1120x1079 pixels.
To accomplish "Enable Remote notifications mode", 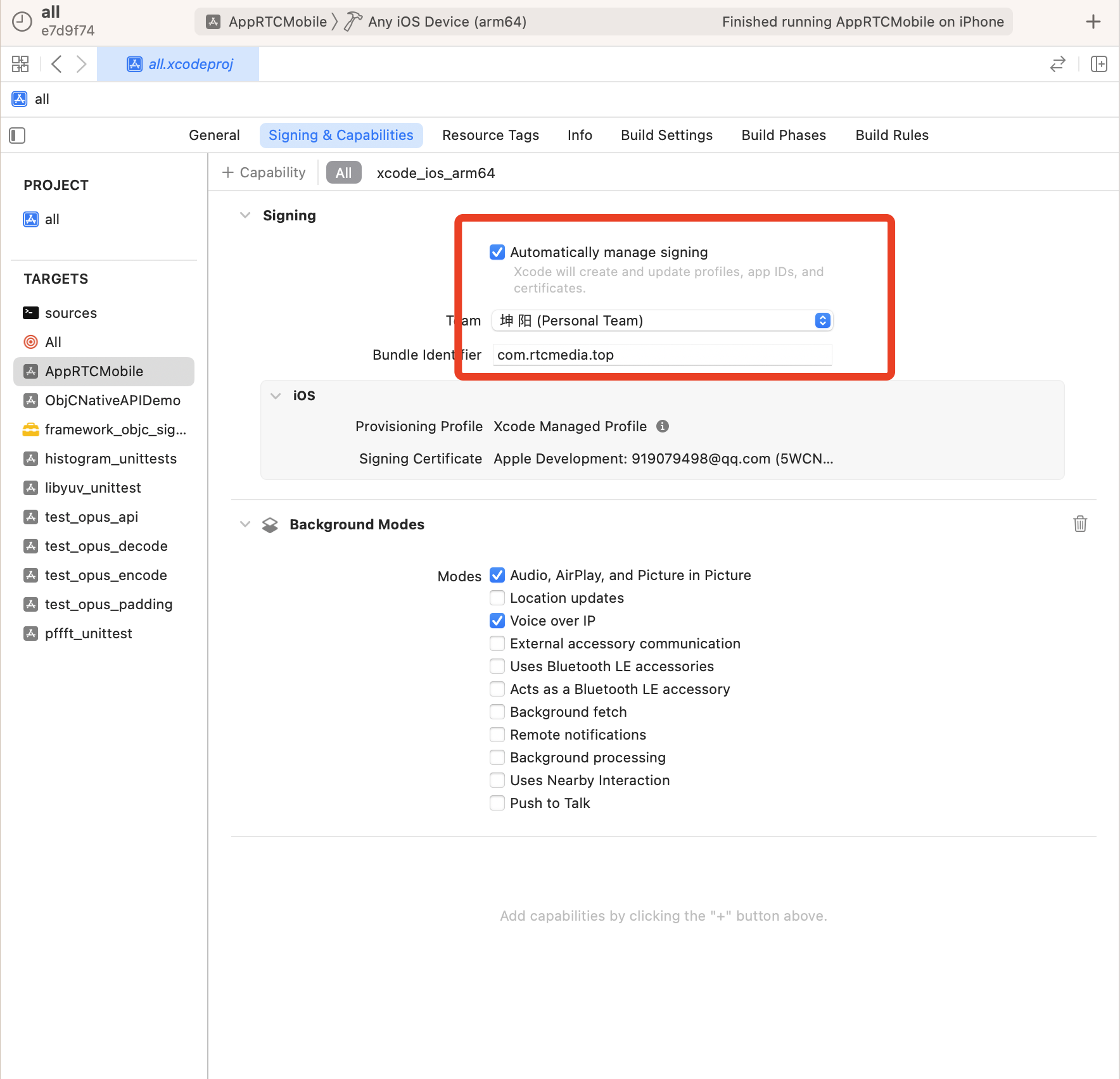I will (x=497, y=735).
